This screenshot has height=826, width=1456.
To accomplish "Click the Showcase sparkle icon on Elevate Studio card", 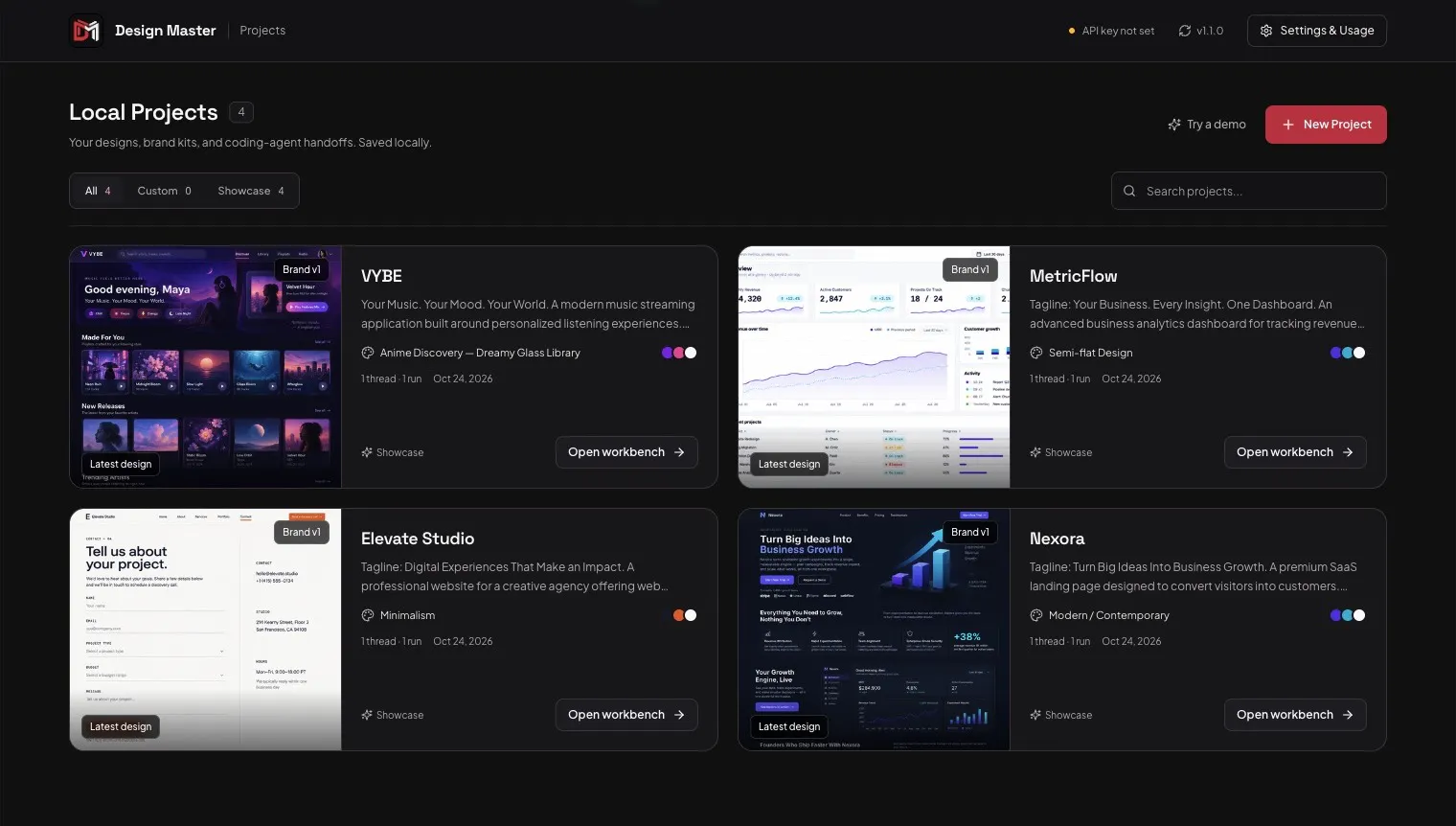I will (x=367, y=715).
